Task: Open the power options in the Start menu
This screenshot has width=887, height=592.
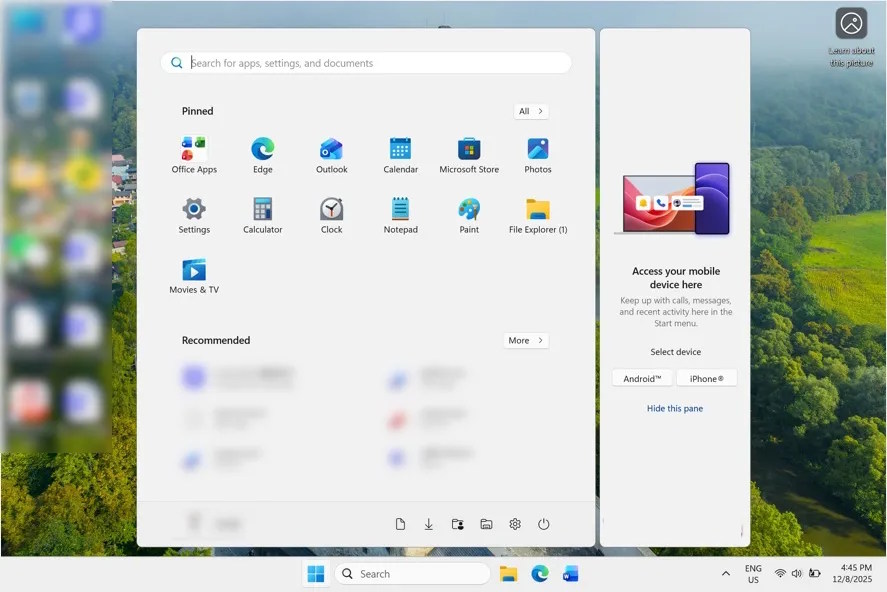Action: tap(543, 523)
